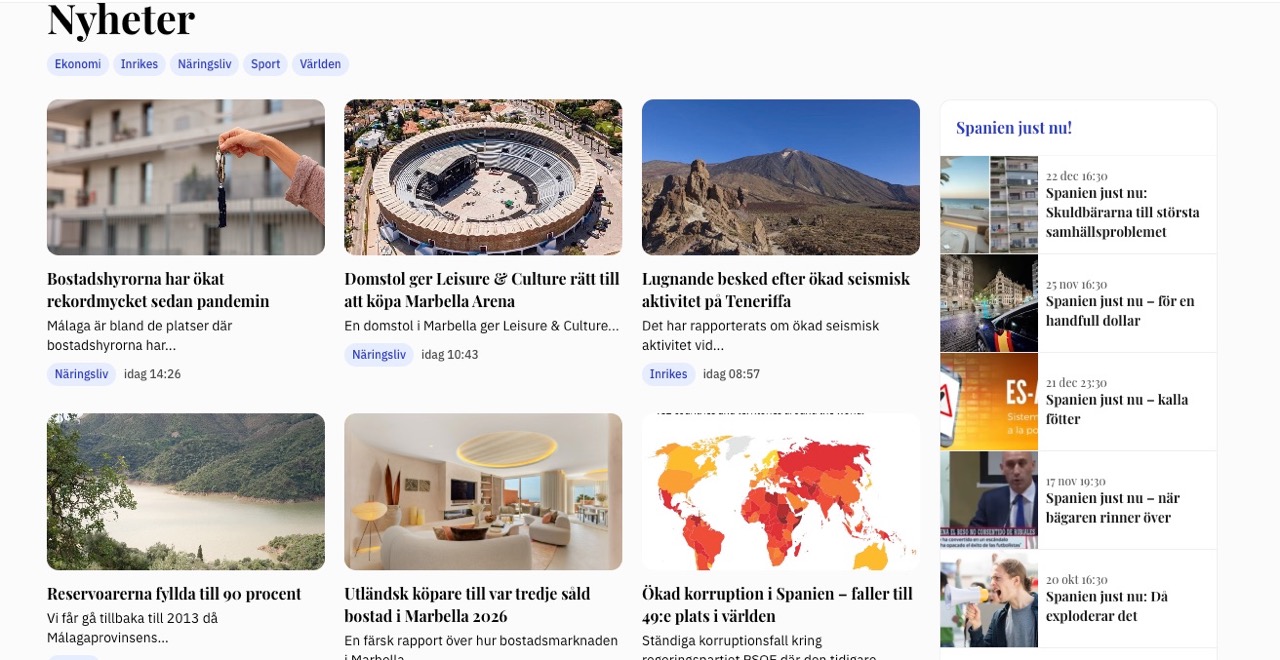Open the Näringsliv category at top
This screenshot has width=1280, height=660.
tap(204, 64)
